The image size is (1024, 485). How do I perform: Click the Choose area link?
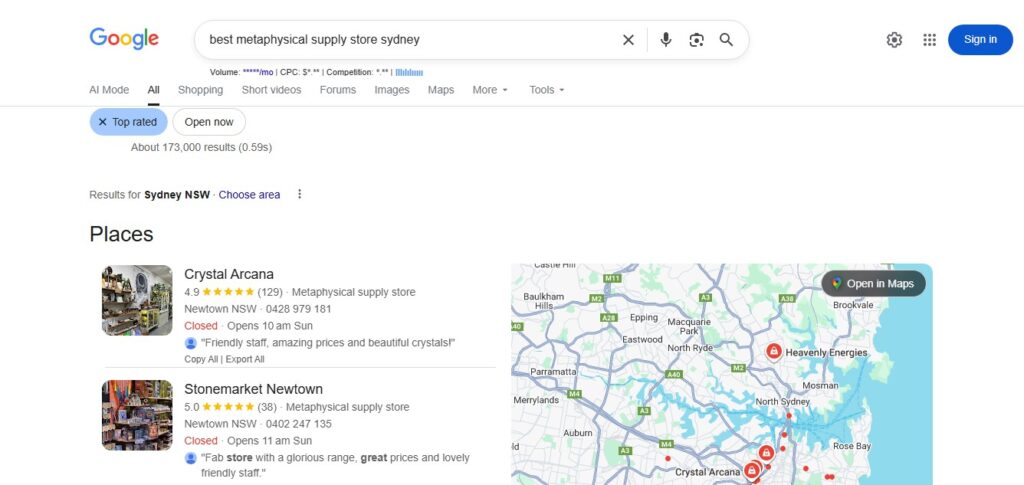click(249, 195)
